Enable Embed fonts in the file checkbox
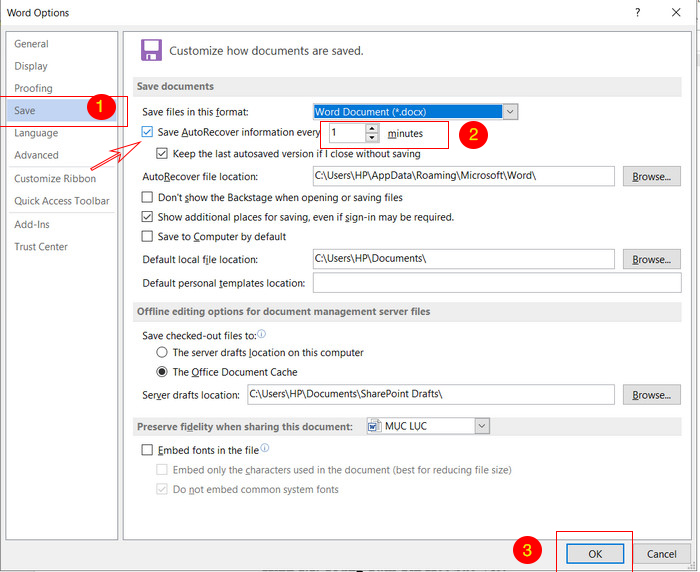Screen dimensions: 700x572 click(x=147, y=450)
